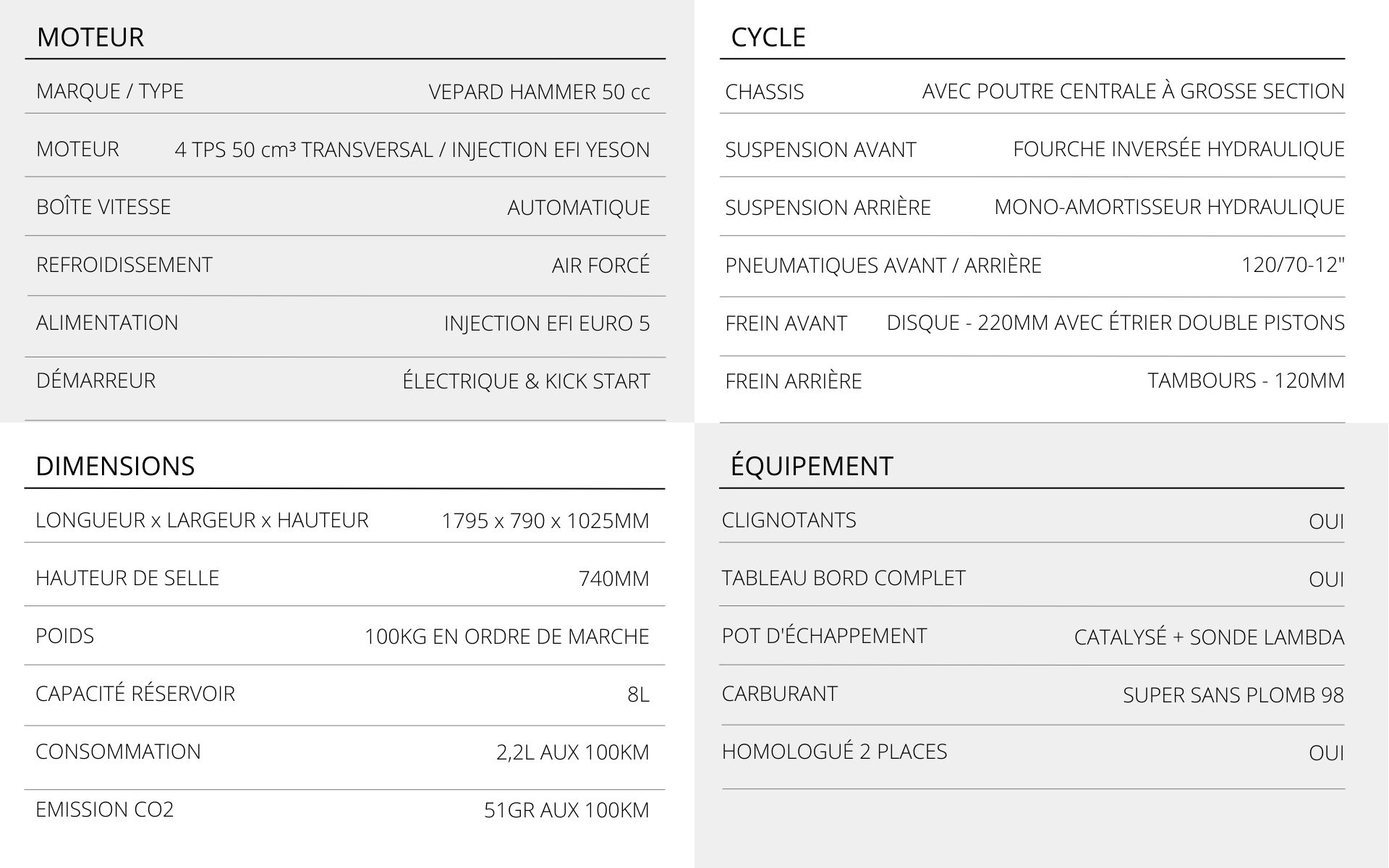Select the 1795 x 790 x 1025MM dimensions
Image resolution: width=1389 pixels, height=868 pixels.
[545, 521]
